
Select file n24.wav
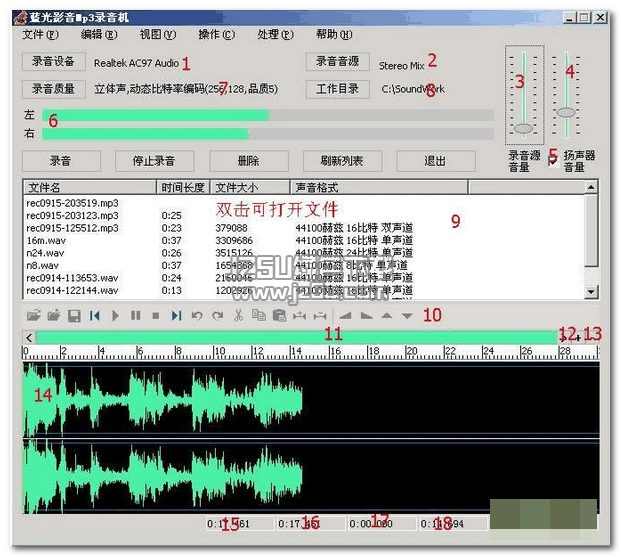45,253
